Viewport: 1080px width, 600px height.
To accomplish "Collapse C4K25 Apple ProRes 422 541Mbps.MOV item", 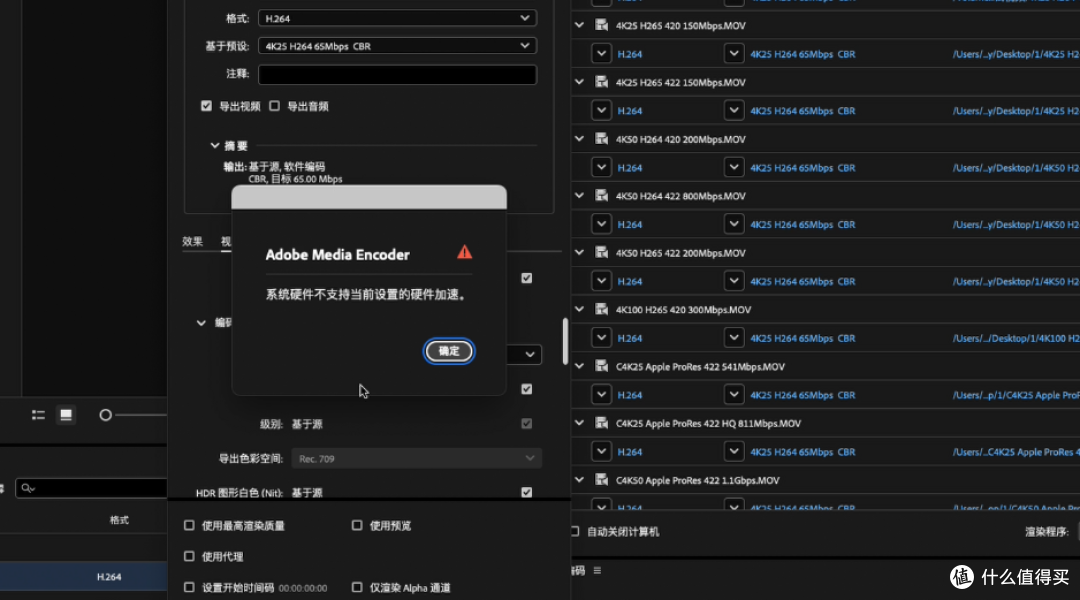I will click(x=579, y=366).
